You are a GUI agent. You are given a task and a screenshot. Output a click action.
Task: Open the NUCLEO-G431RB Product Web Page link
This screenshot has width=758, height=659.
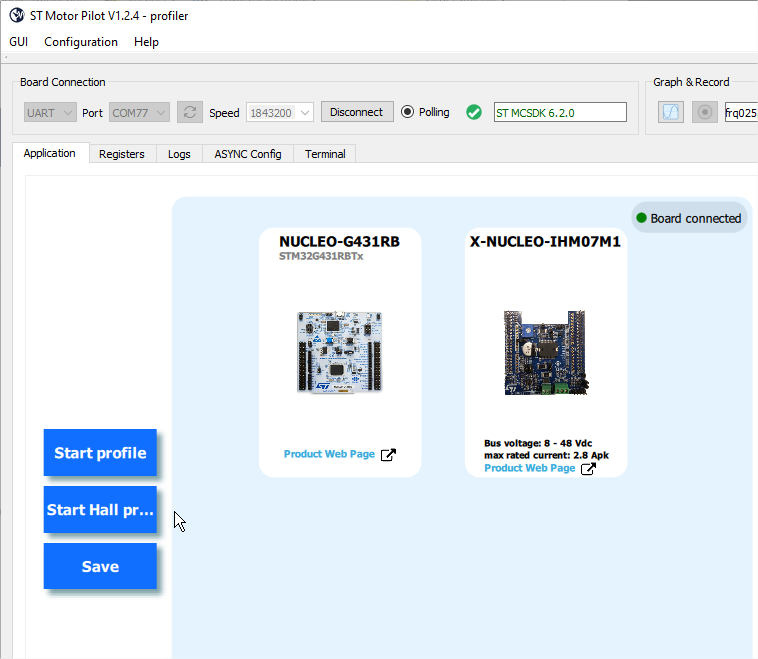(329, 454)
